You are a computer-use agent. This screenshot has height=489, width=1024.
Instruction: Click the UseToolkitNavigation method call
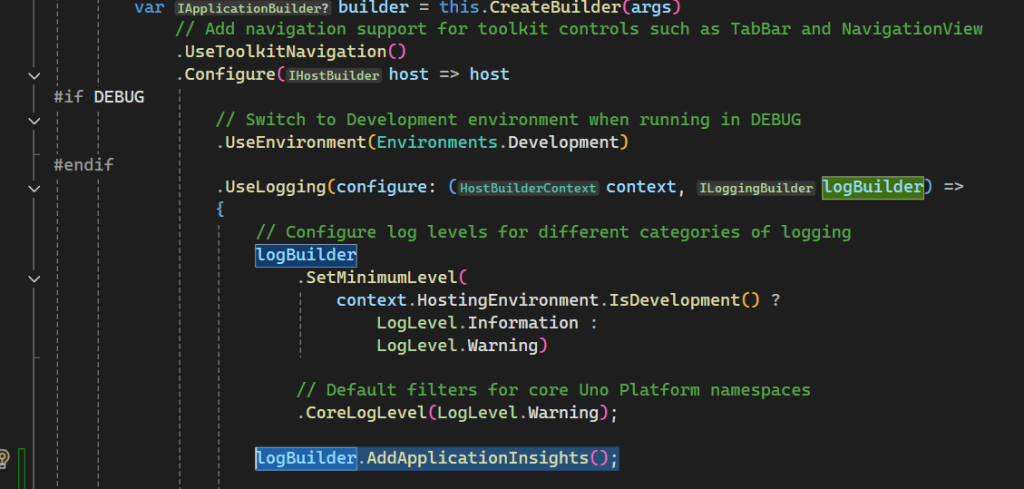[285, 52]
